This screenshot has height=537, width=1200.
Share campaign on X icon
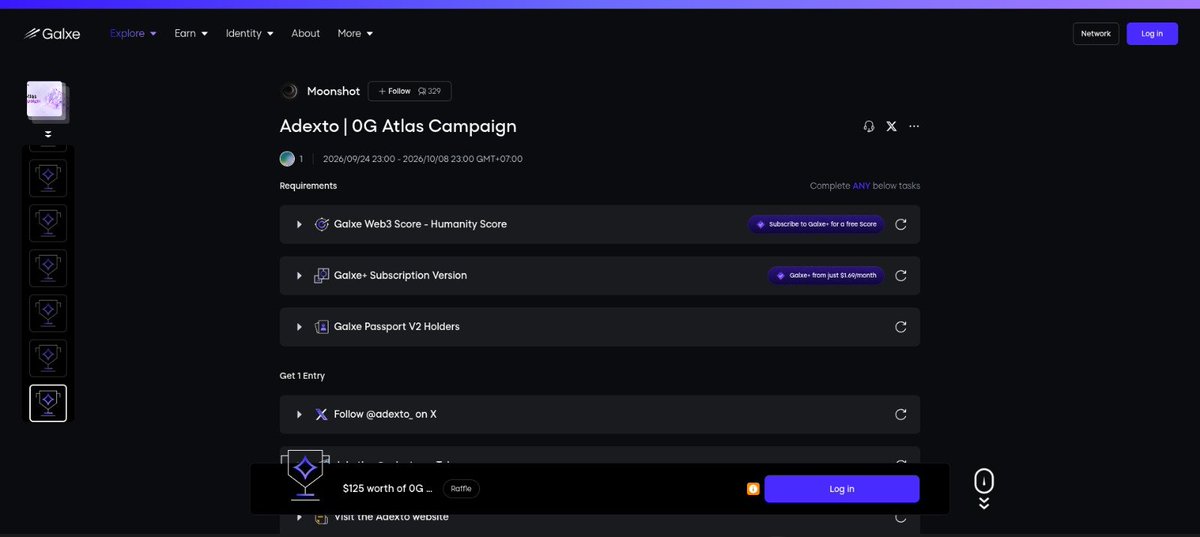[891, 127]
